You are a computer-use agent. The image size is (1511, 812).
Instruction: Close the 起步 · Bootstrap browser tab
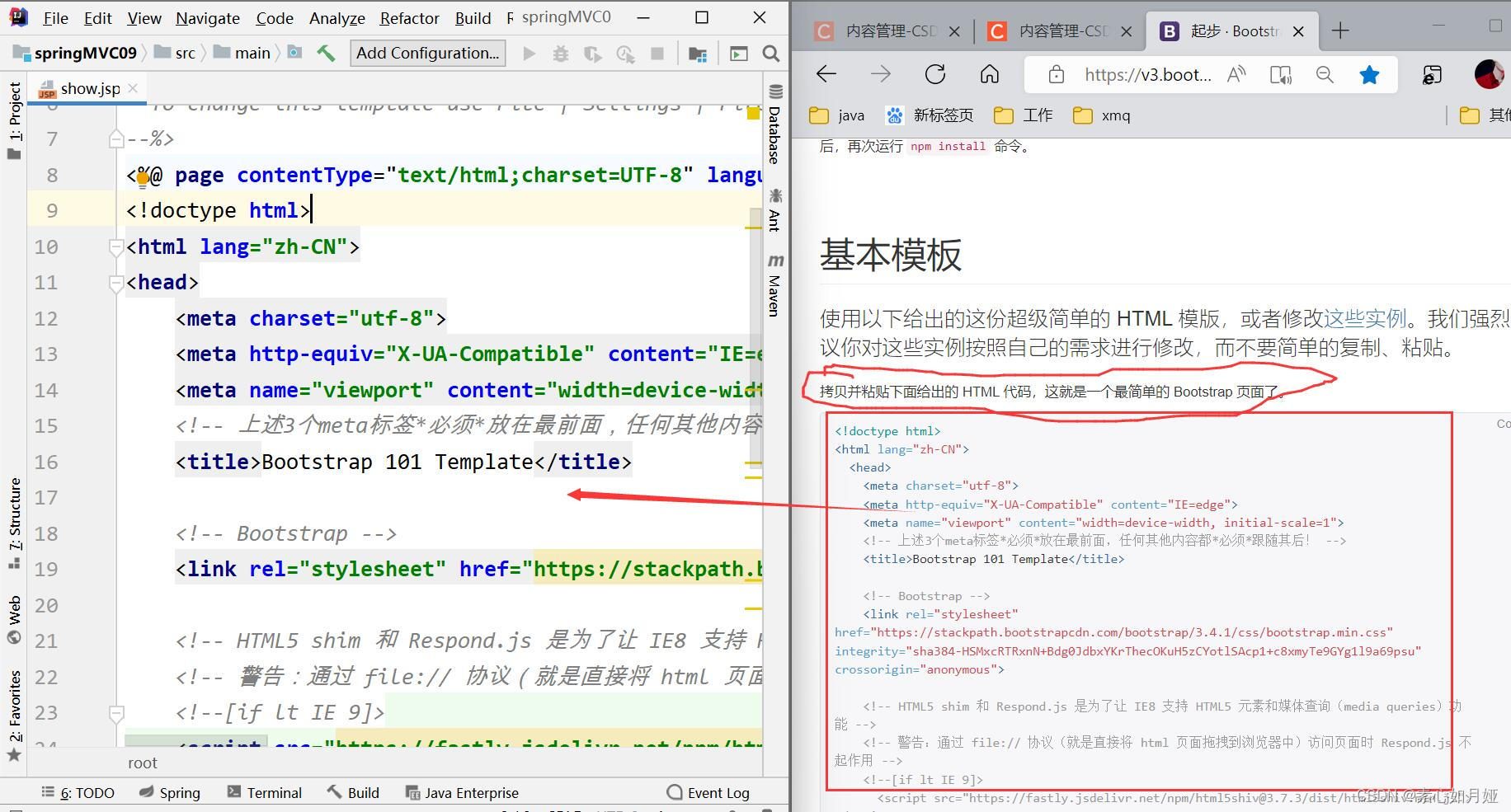point(1298,31)
